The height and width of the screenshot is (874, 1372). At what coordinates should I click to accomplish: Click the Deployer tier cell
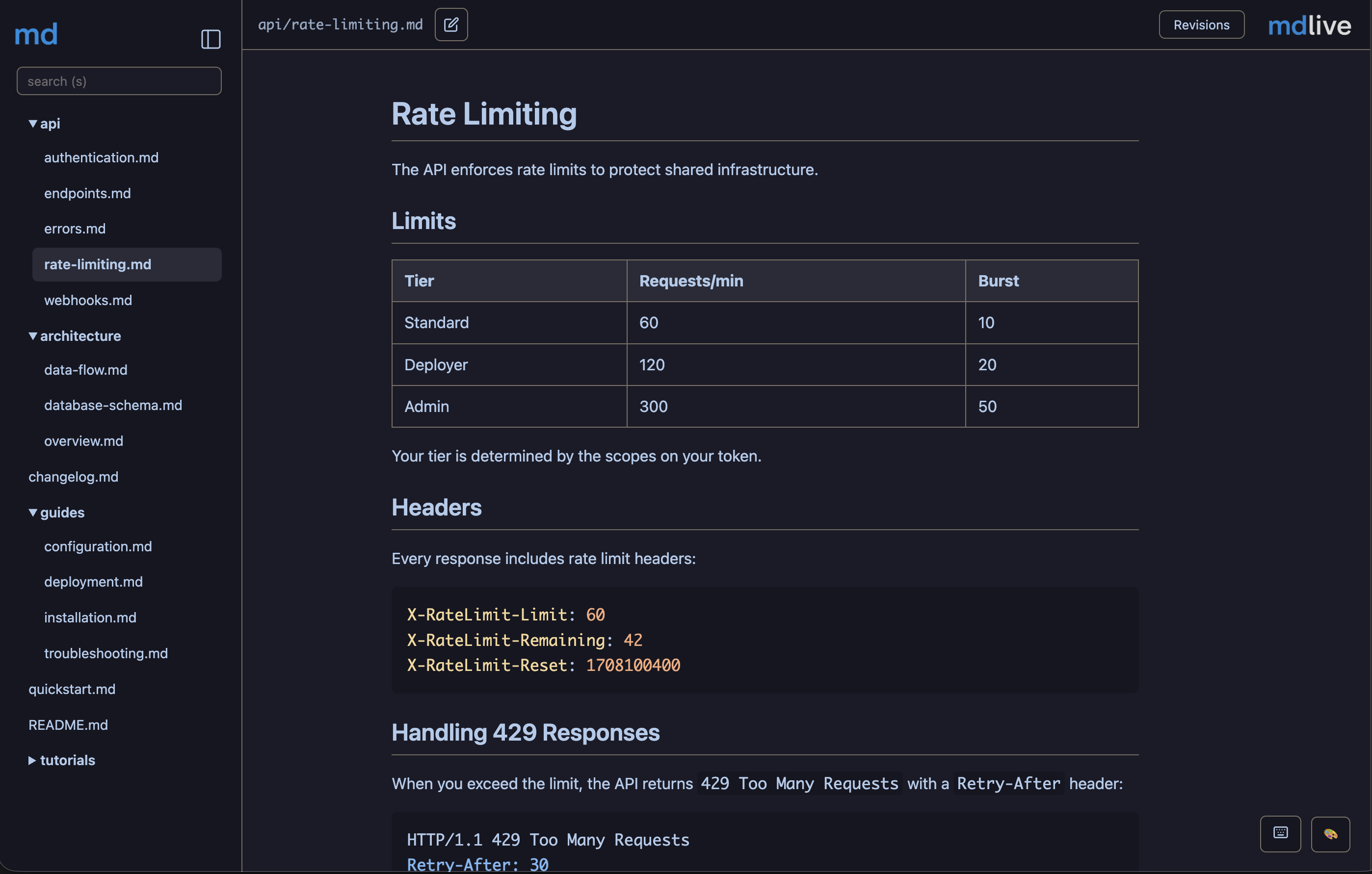pyautogui.click(x=509, y=364)
